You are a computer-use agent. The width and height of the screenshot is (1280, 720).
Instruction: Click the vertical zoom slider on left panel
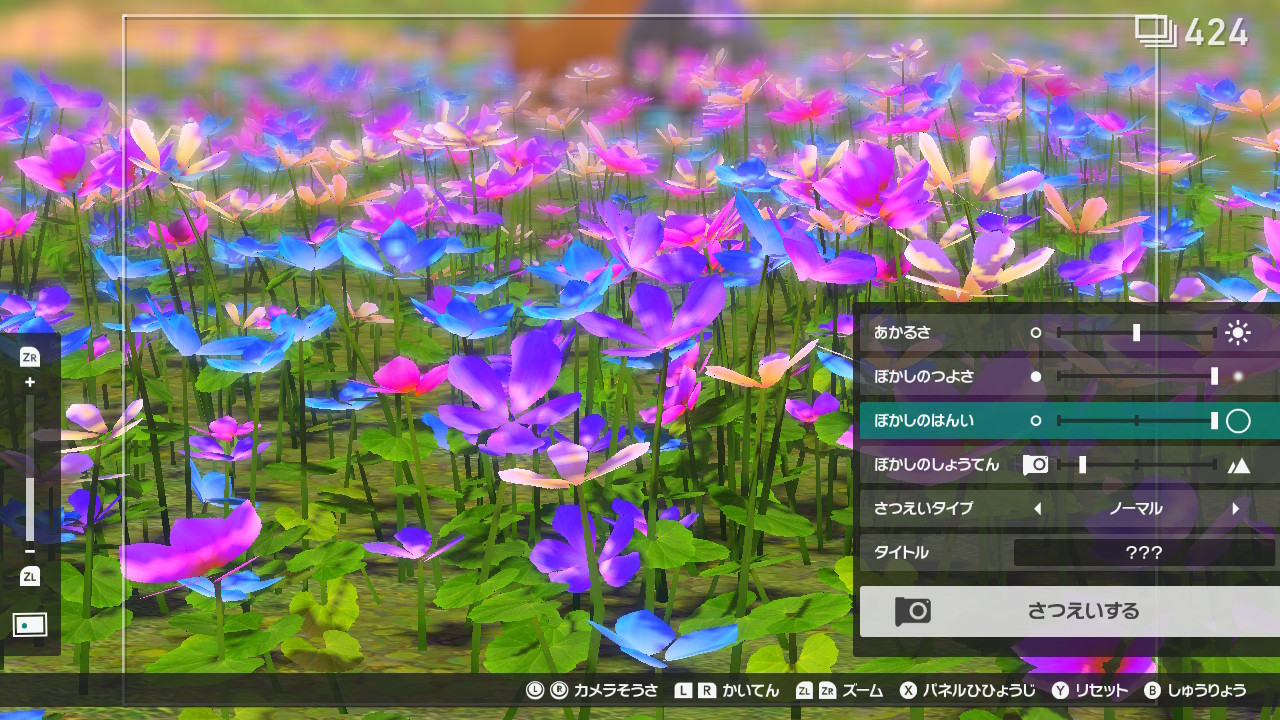(x=29, y=468)
